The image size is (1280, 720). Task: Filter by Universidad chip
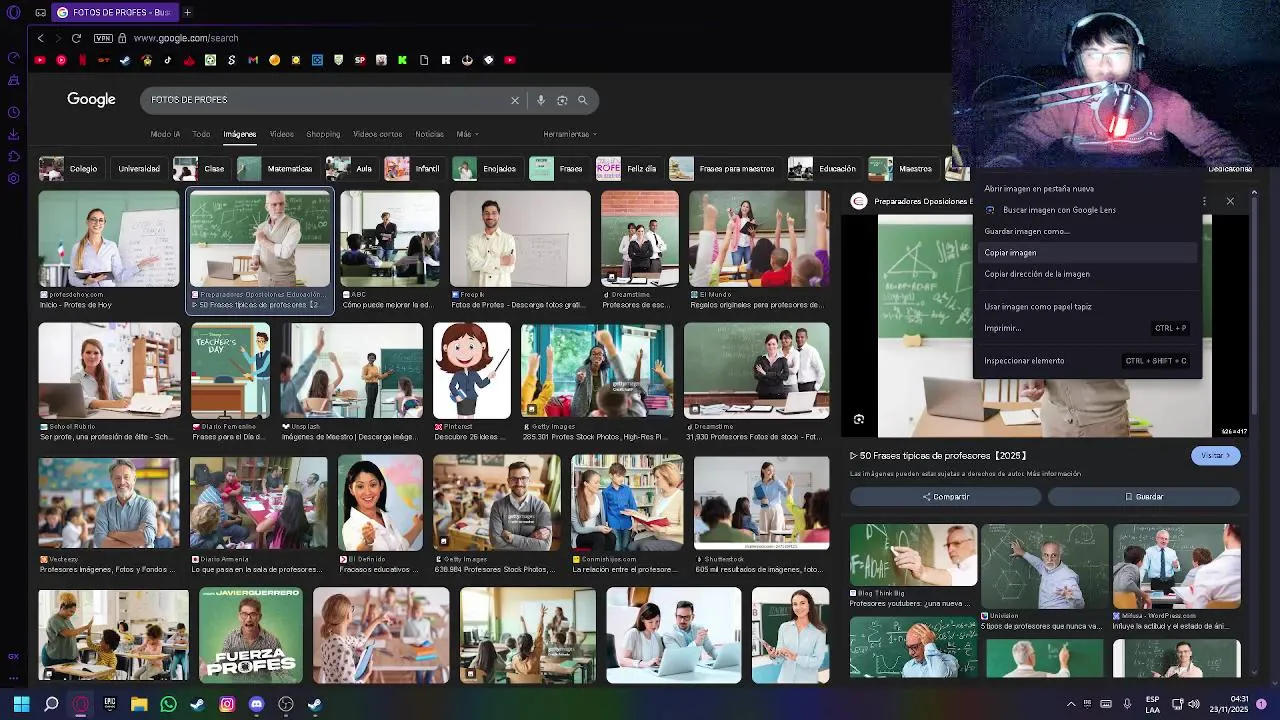coord(139,169)
